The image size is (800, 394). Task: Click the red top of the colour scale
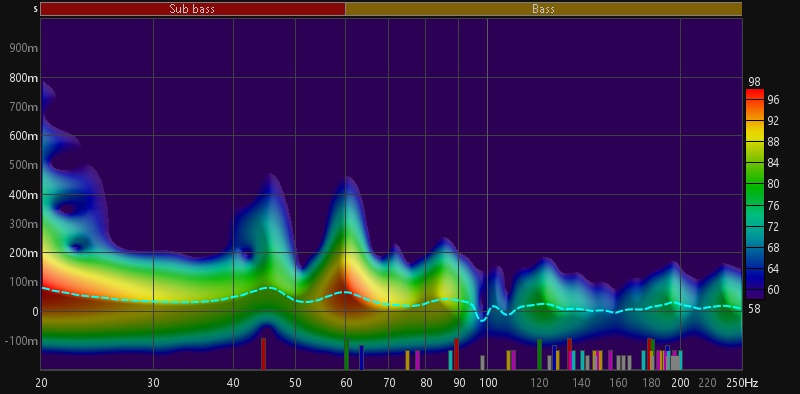click(755, 95)
